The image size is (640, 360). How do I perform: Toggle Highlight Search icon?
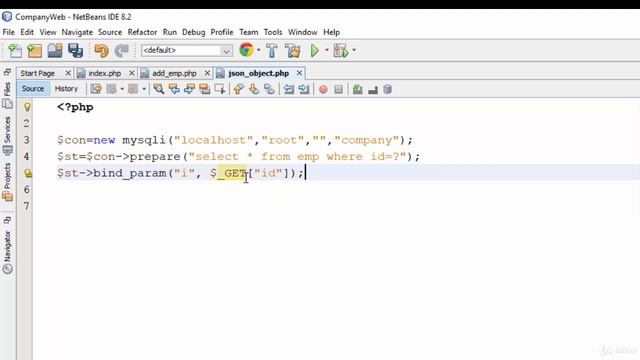(x=204, y=89)
